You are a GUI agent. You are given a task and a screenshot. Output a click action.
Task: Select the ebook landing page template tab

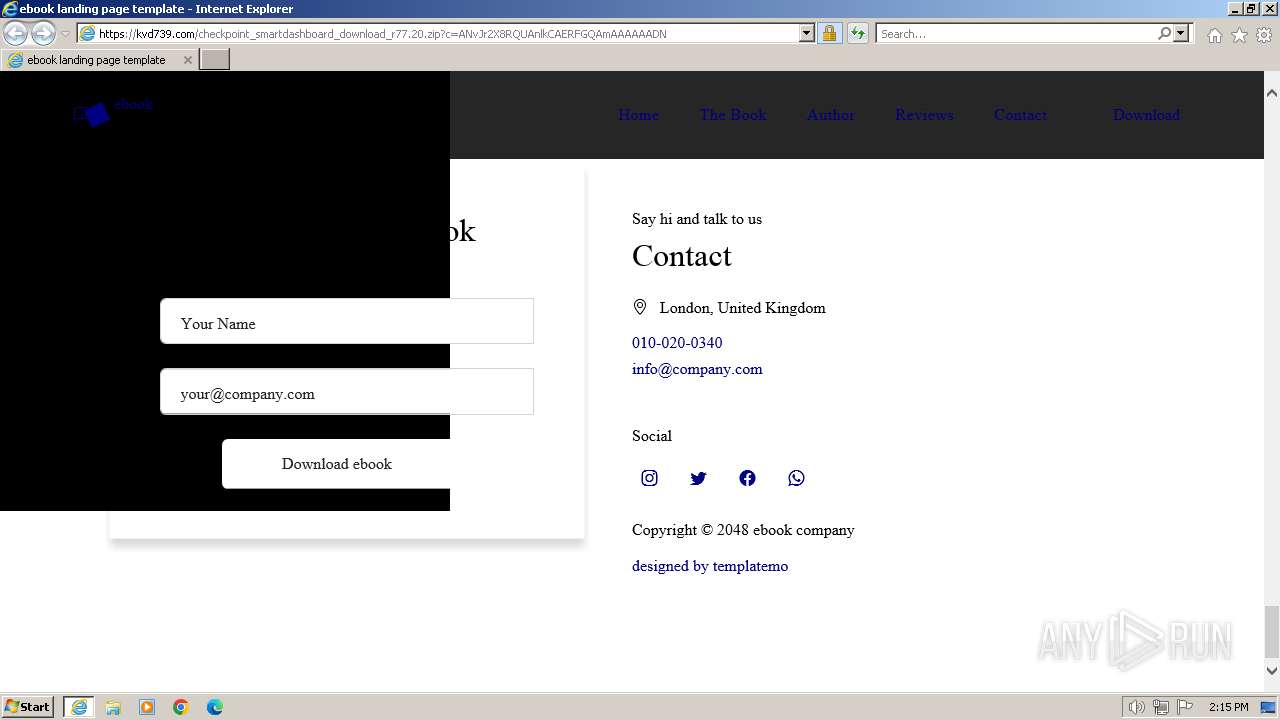[x=97, y=60]
